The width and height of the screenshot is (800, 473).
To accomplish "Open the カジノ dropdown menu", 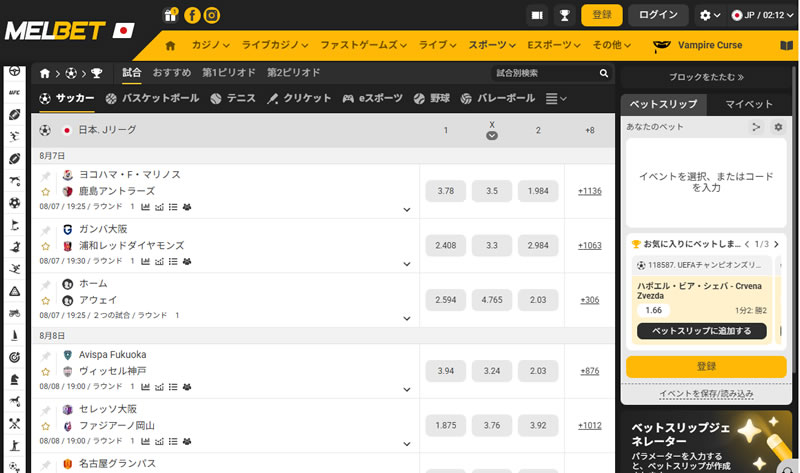I will [x=210, y=45].
